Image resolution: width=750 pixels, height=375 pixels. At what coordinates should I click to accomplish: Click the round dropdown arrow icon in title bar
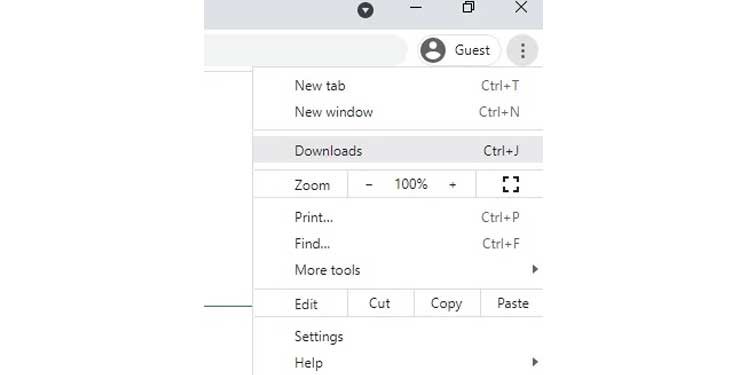pyautogui.click(x=365, y=10)
